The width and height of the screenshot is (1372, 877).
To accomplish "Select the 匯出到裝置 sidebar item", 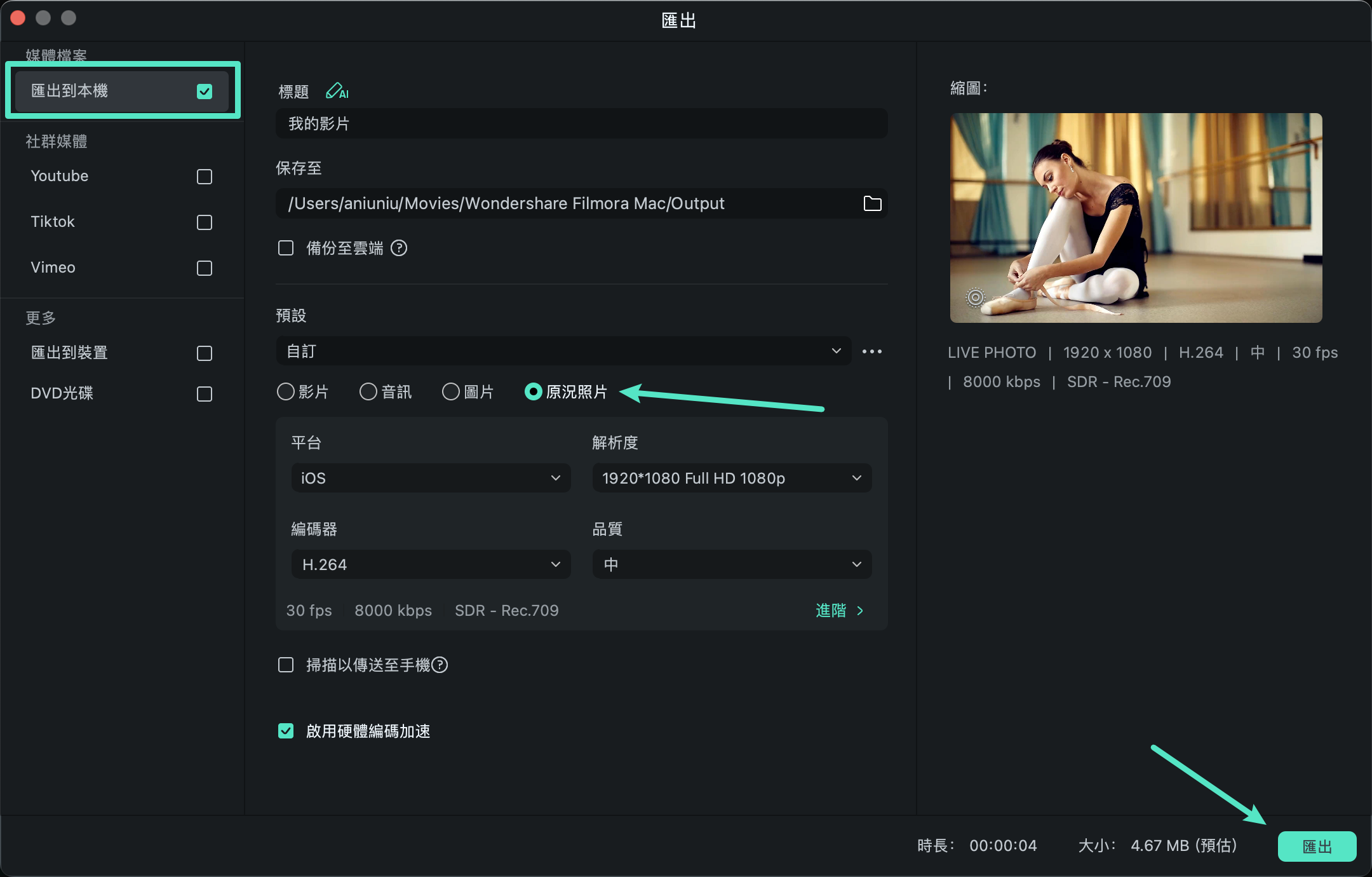I will [x=121, y=353].
